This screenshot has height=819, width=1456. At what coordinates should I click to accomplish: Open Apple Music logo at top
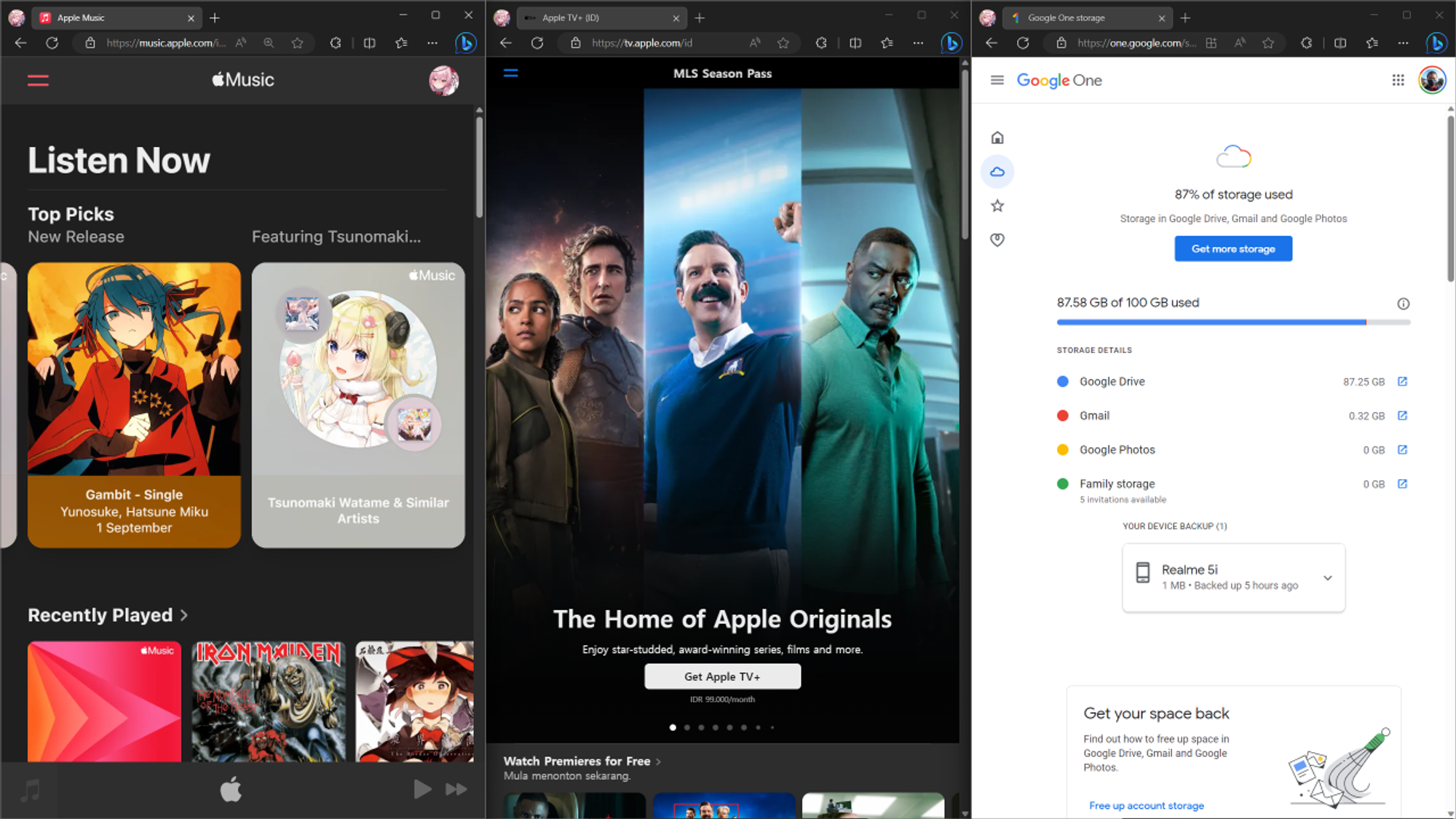(242, 80)
